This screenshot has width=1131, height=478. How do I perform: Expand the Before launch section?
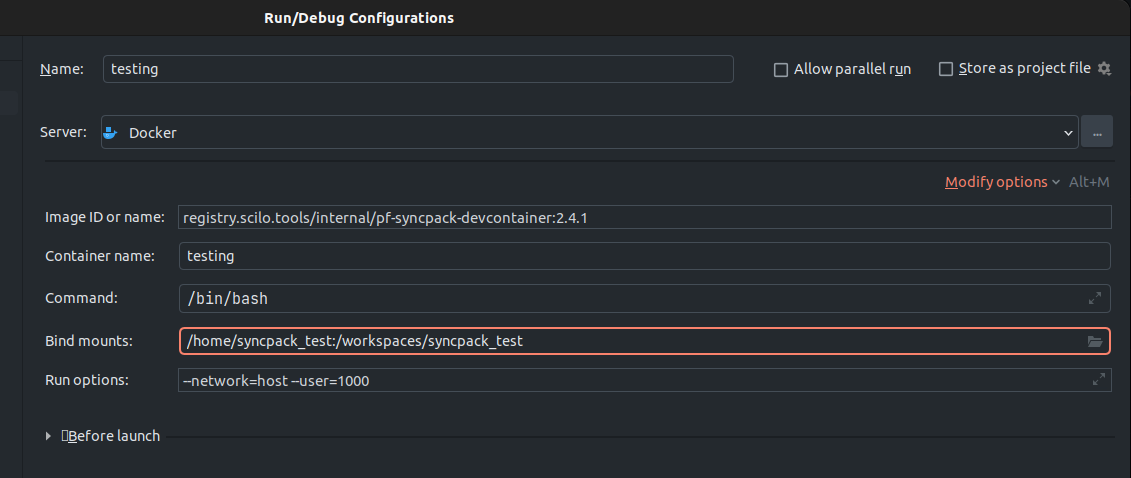(49, 436)
